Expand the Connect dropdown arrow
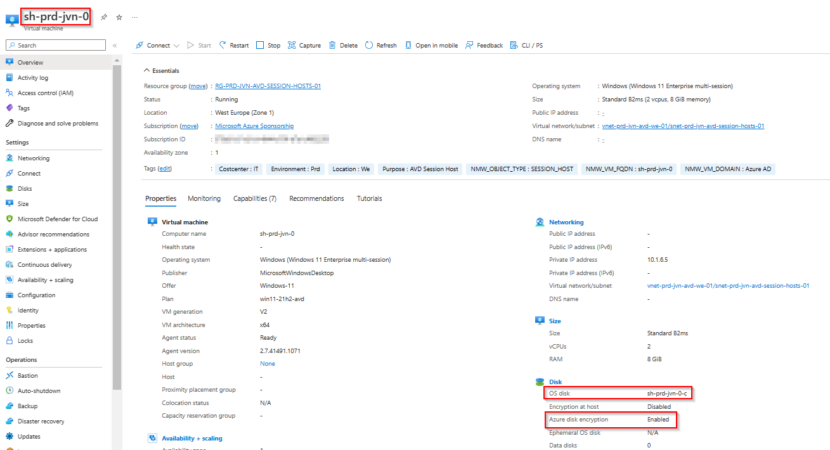 [177, 45]
